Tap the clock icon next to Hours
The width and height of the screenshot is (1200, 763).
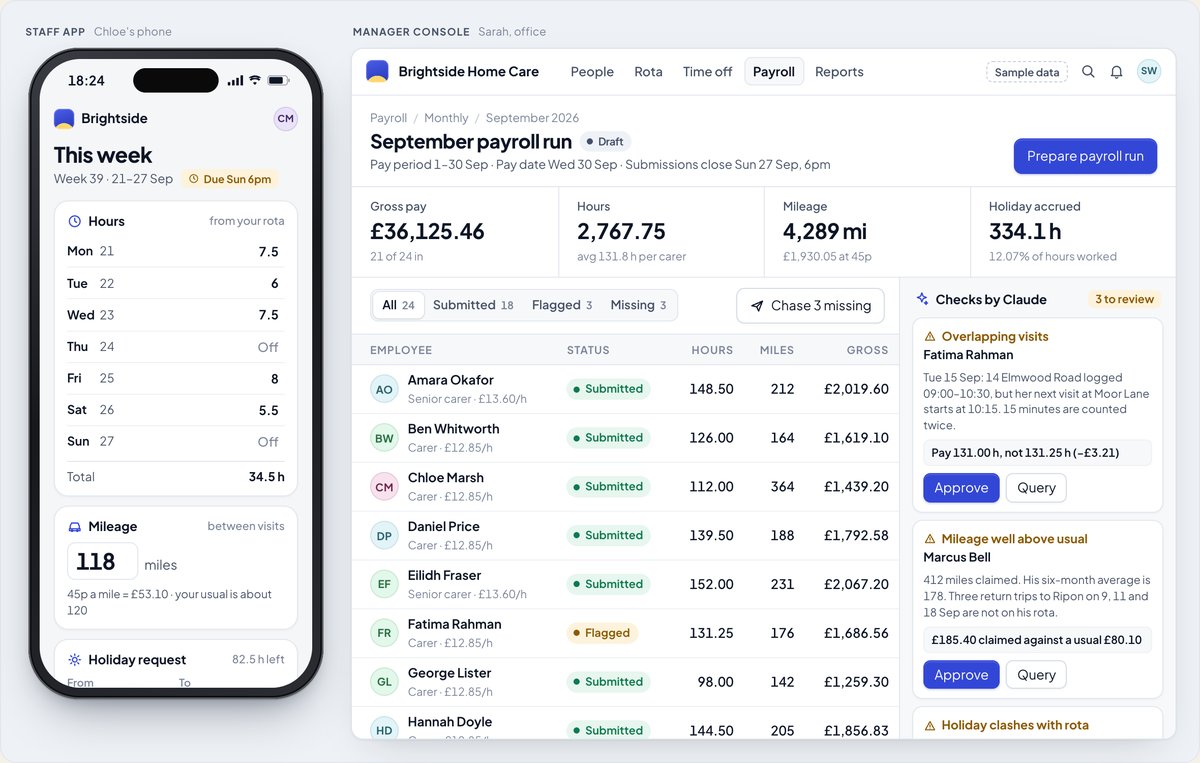[75, 221]
